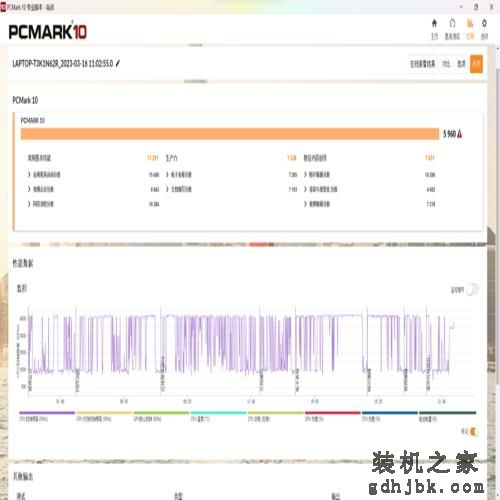Select the blue GPU load legend
This screenshot has height=500, width=500.
pyautogui.click(x=390, y=416)
